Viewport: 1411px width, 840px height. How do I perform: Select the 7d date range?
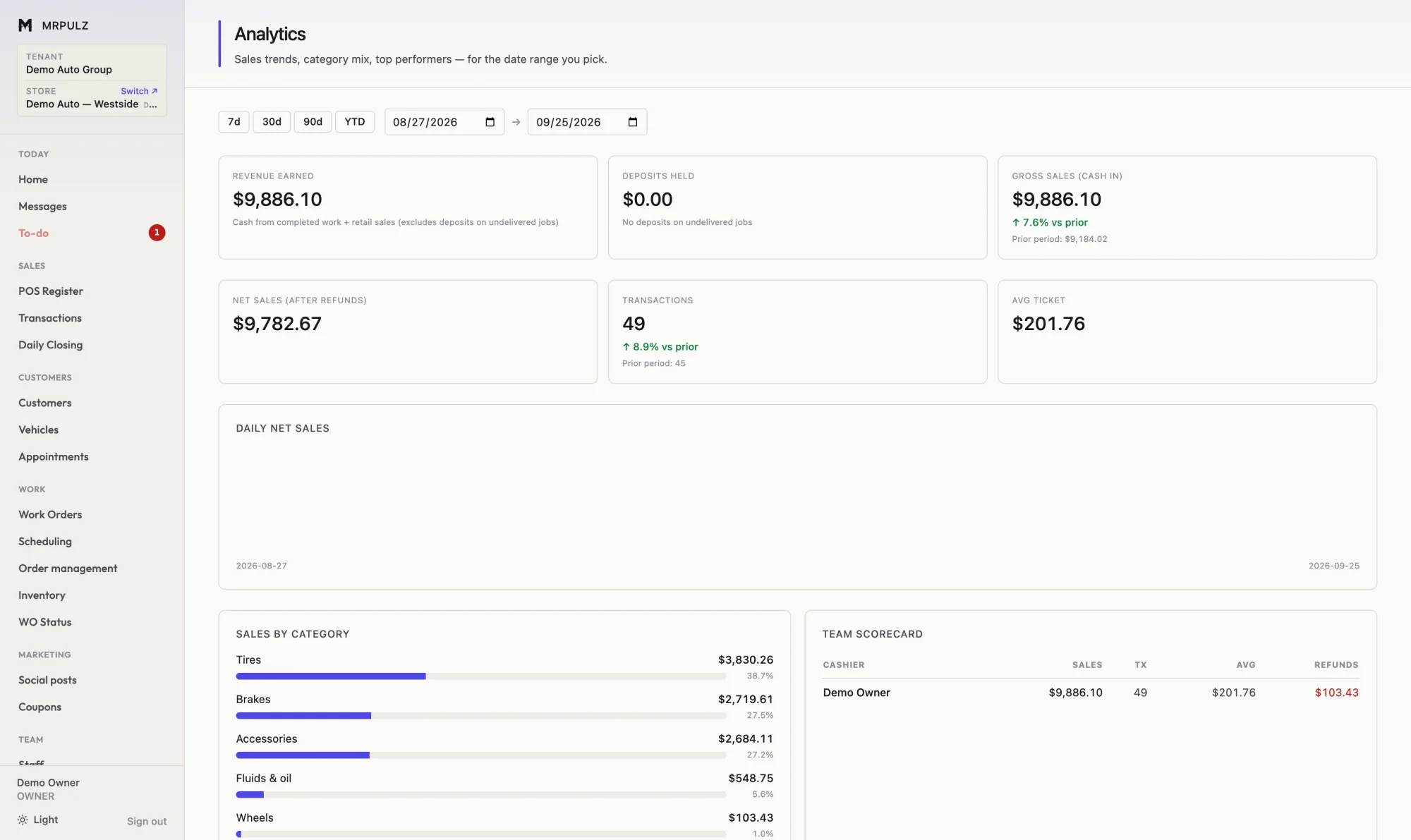[234, 122]
